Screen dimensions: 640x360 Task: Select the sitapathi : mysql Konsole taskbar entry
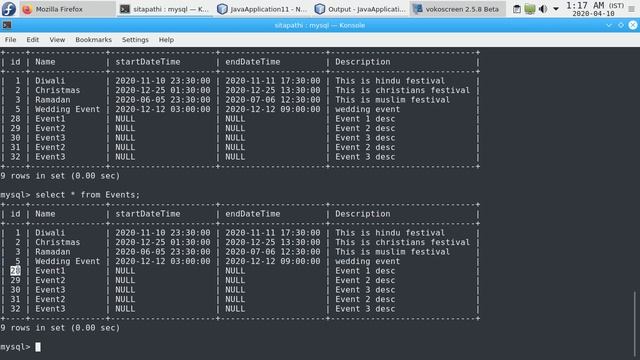165,9
